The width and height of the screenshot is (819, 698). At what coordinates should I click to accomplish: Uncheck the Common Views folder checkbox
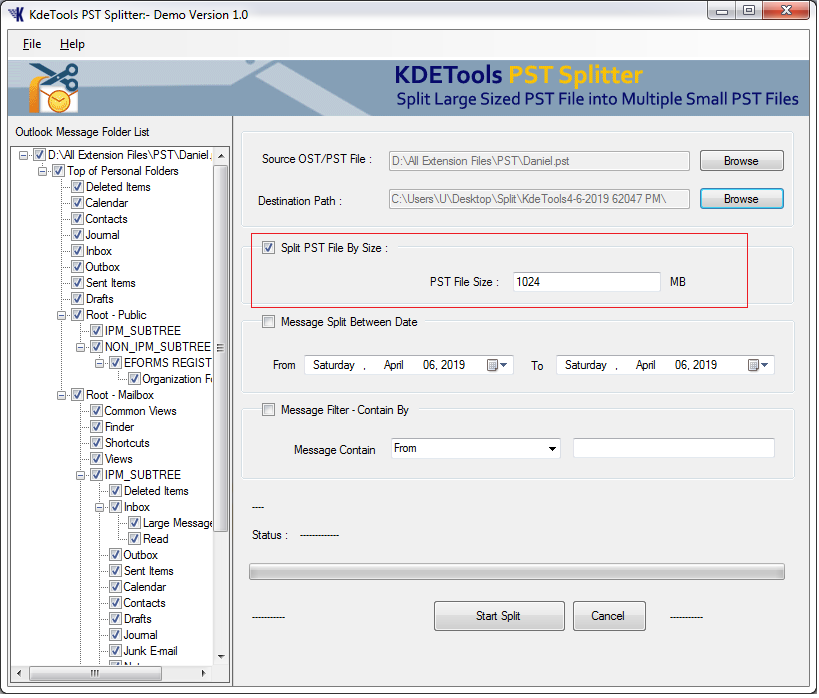97,411
